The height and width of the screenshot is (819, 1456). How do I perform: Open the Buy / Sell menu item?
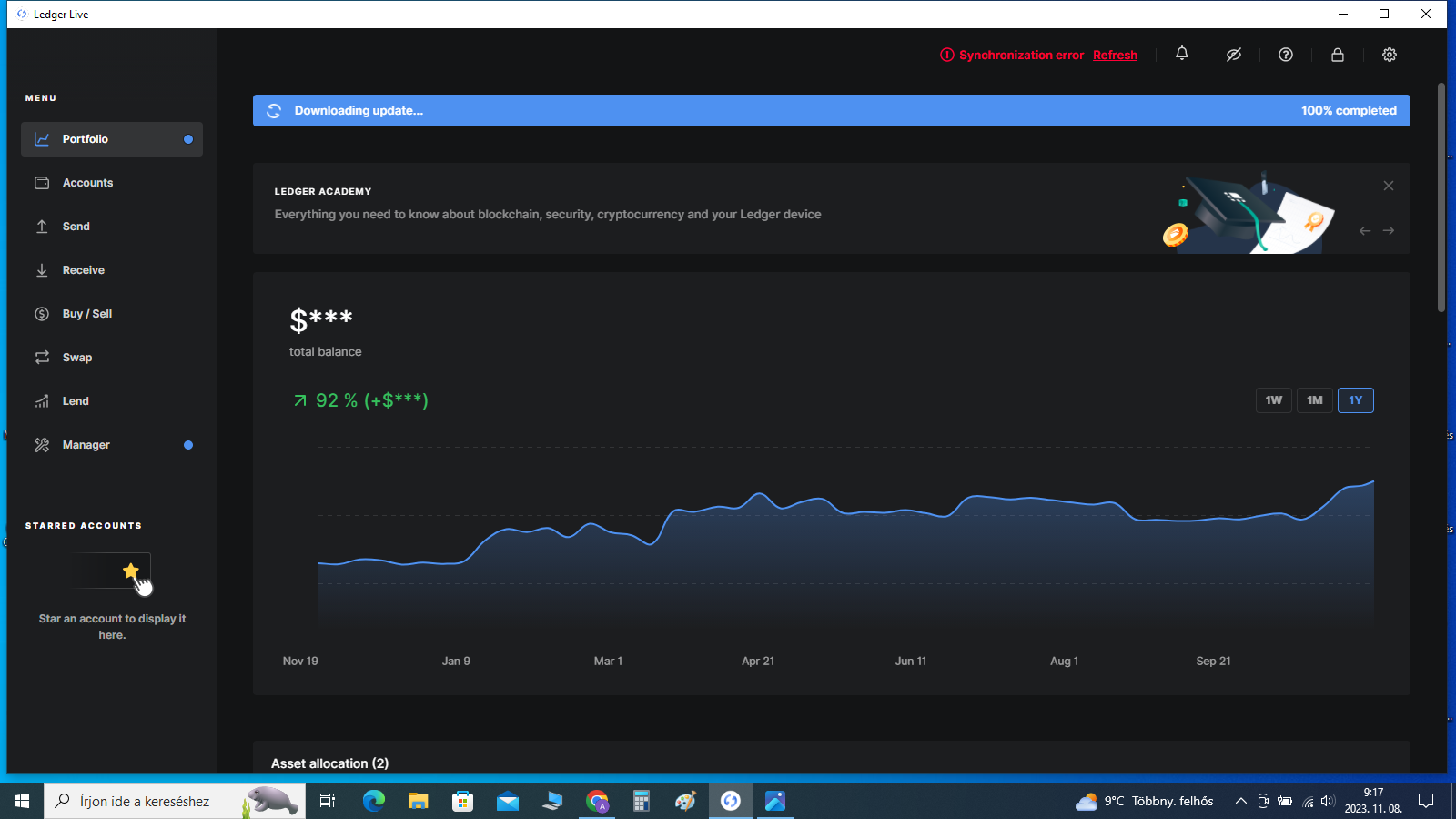click(x=112, y=314)
